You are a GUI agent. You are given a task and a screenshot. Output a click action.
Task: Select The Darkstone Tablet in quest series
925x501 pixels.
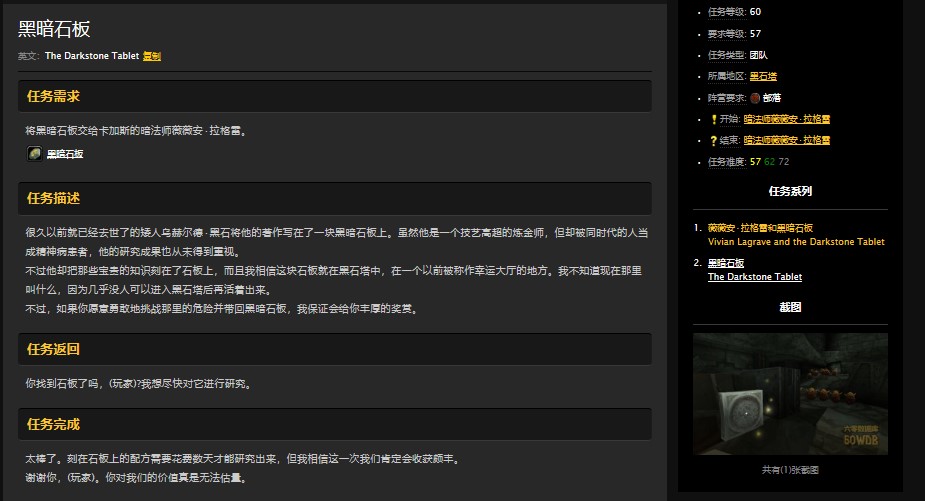tap(754, 276)
